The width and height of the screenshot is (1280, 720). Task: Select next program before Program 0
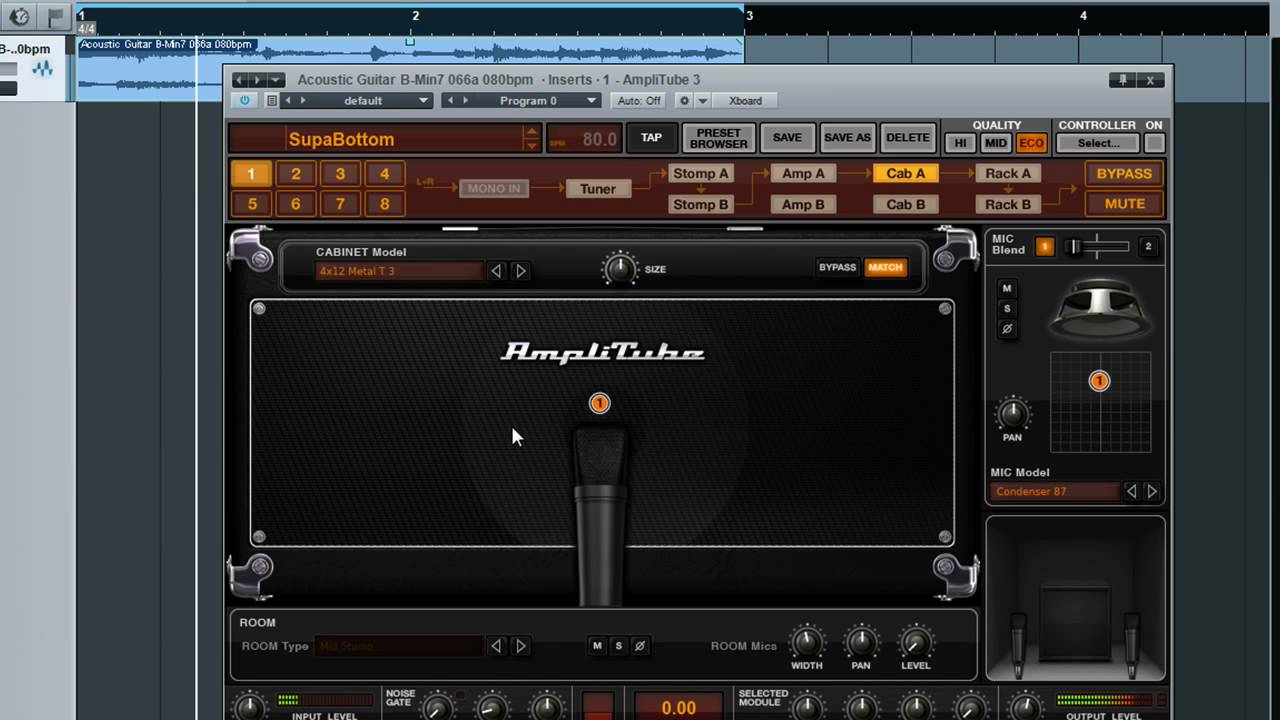click(x=465, y=100)
